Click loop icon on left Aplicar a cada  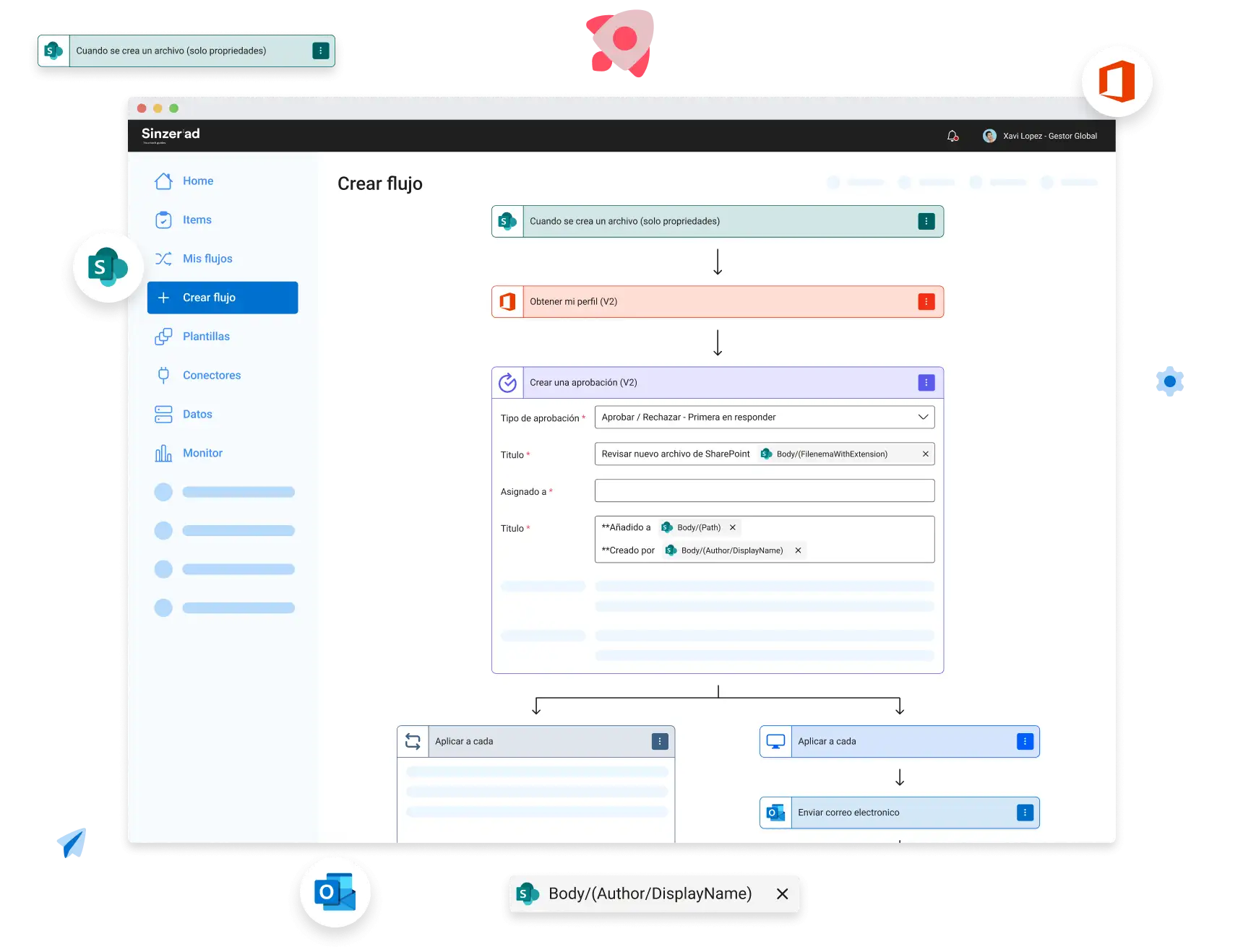click(x=413, y=741)
